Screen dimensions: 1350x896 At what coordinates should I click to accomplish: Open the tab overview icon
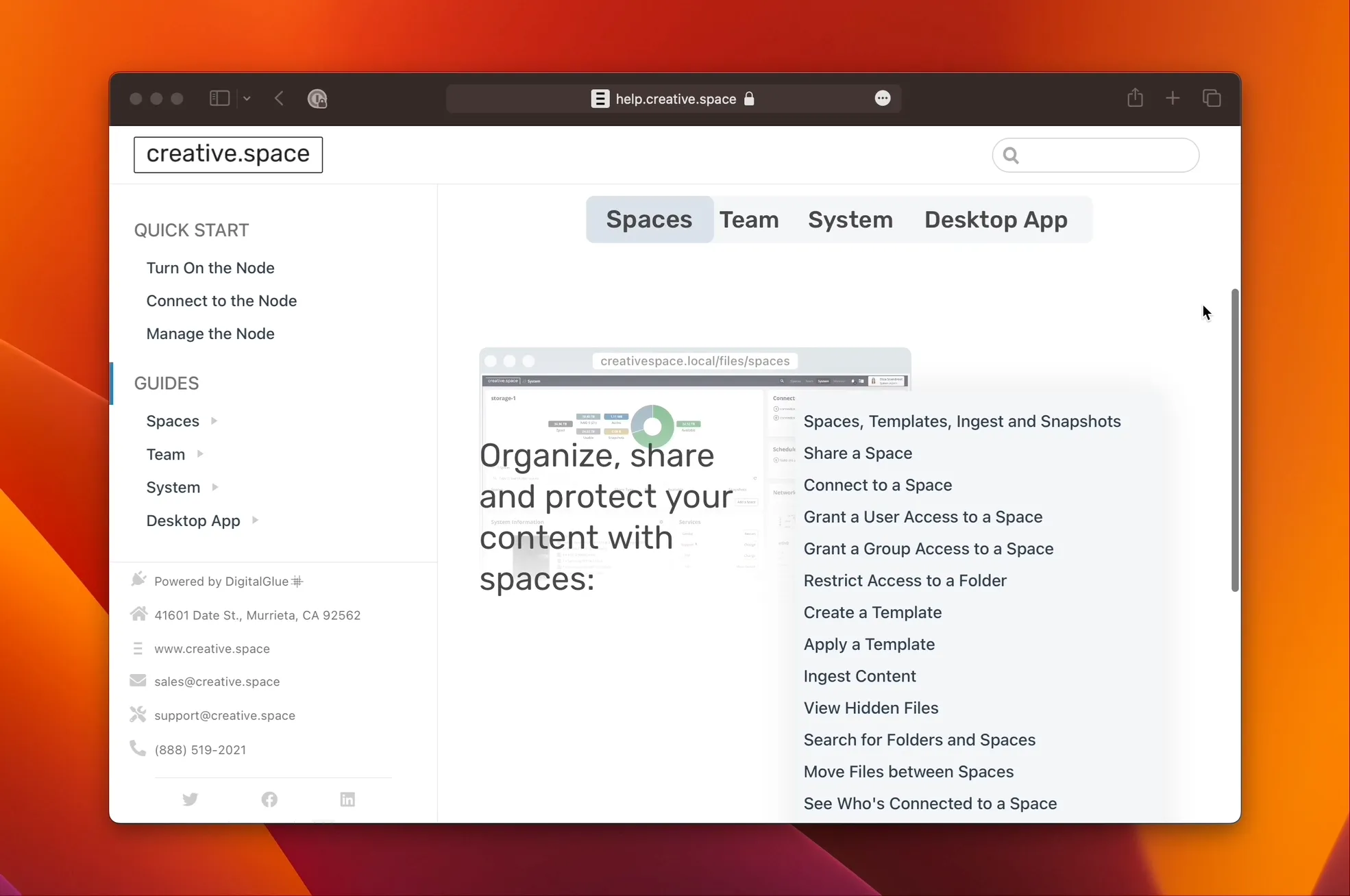pyautogui.click(x=1212, y=97)
